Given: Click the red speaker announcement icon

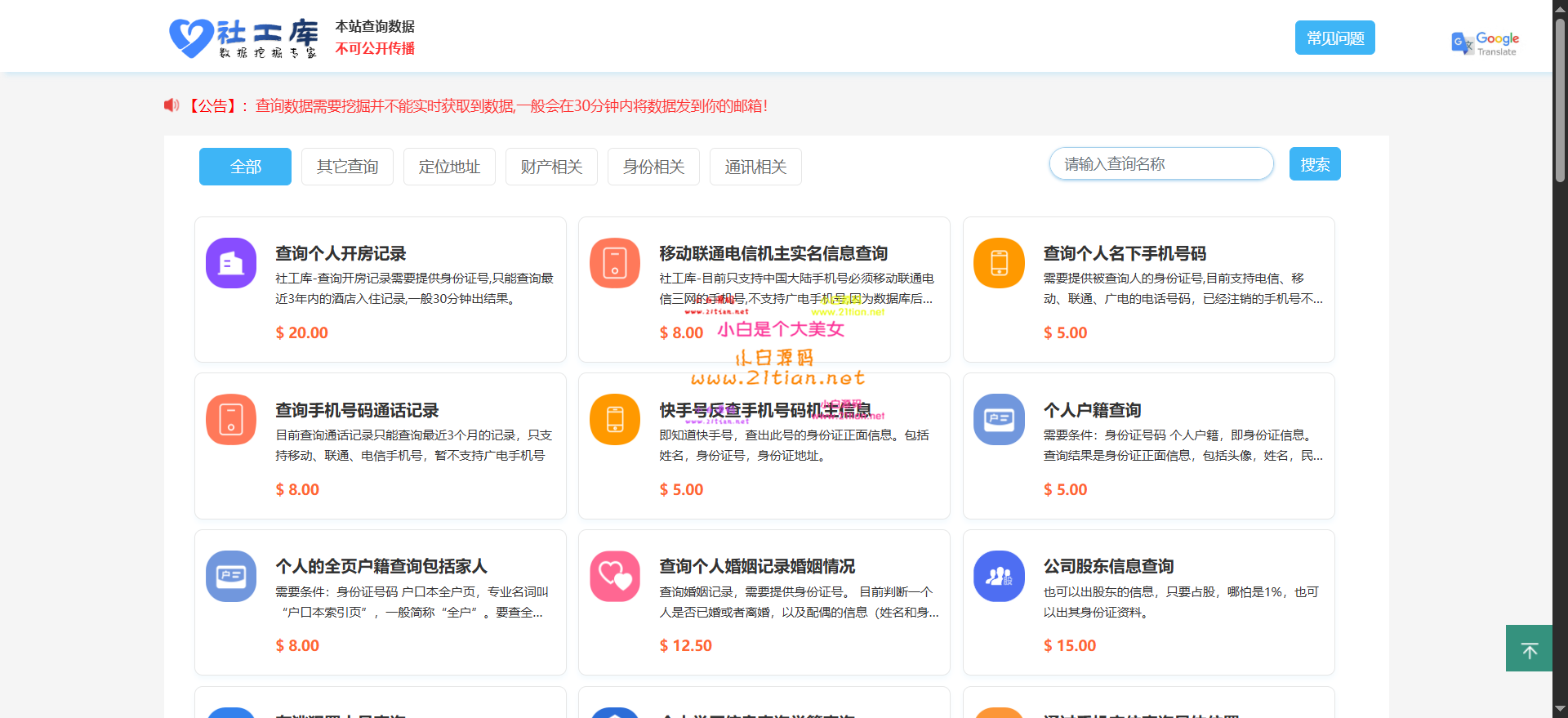Looking at the screenshot, I should click(x=171, y=105).
